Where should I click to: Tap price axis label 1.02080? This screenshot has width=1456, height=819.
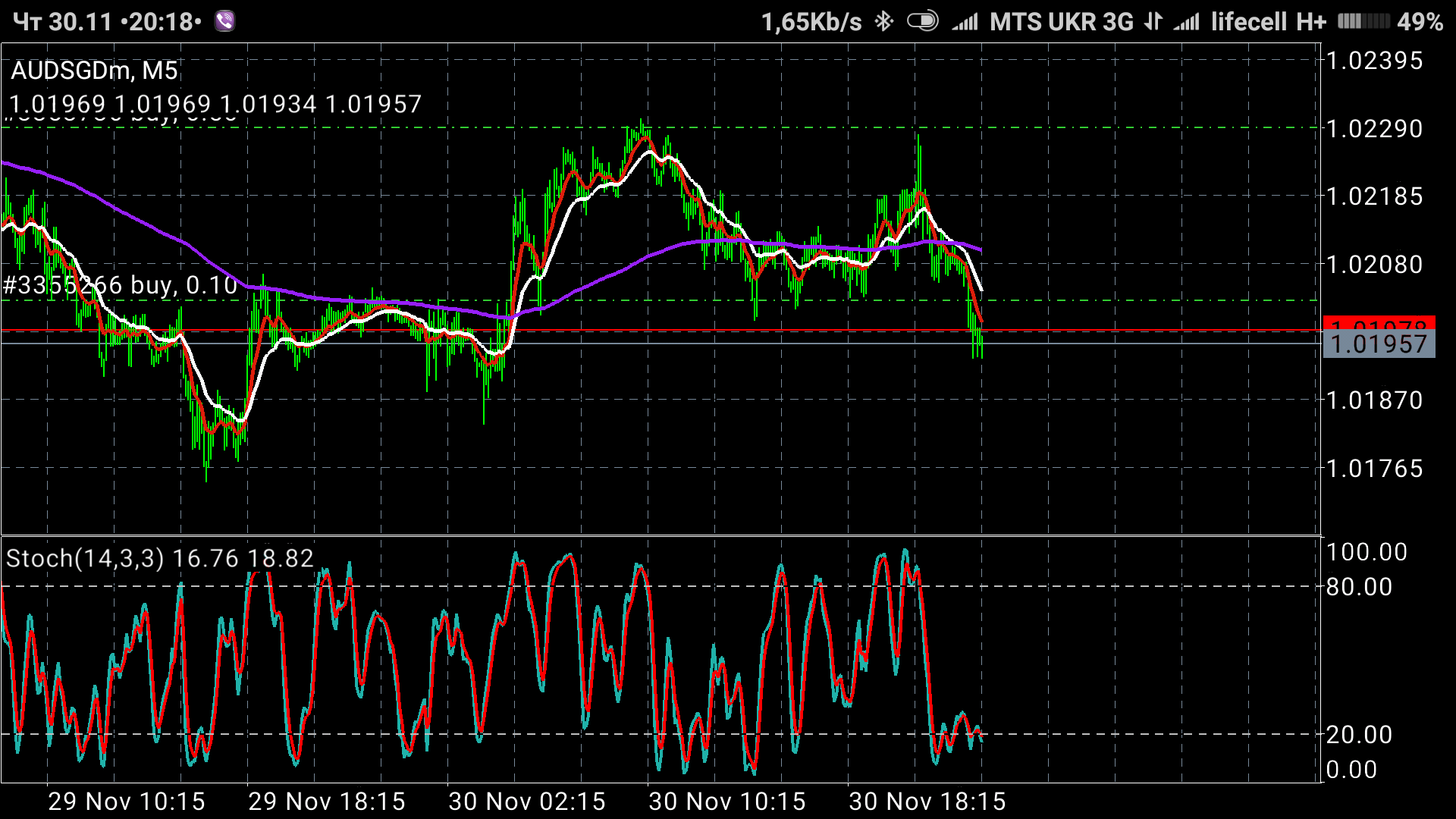(1374, 265)
